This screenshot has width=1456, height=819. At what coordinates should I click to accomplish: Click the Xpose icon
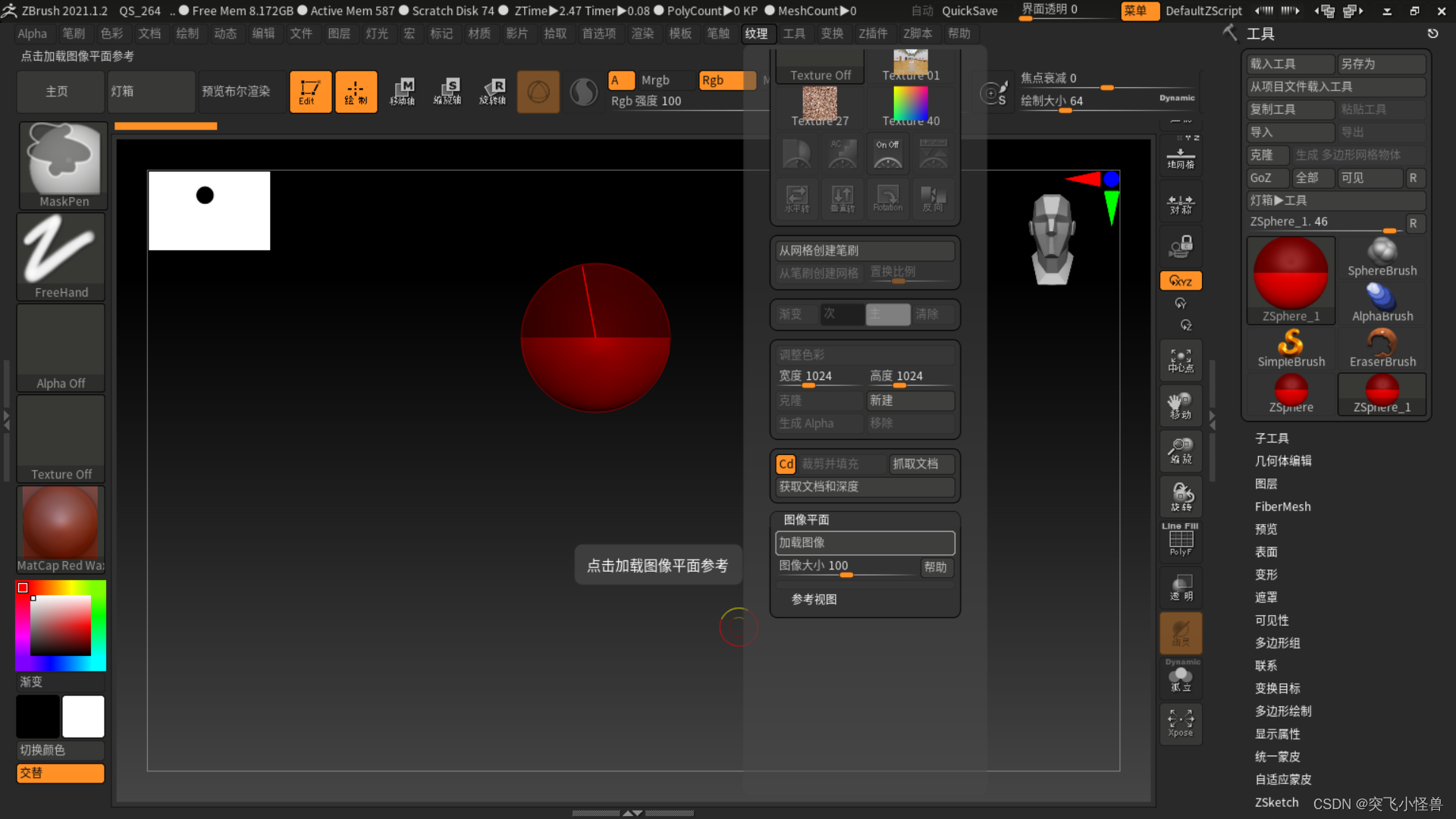(x=1181, y=723)
